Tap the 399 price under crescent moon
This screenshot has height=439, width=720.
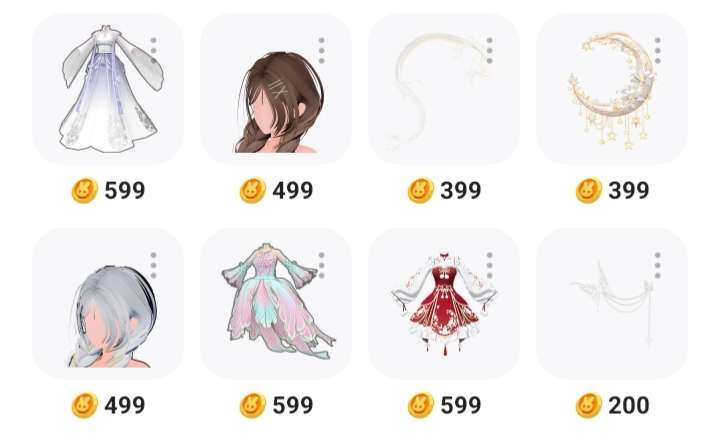coord(629,191)
